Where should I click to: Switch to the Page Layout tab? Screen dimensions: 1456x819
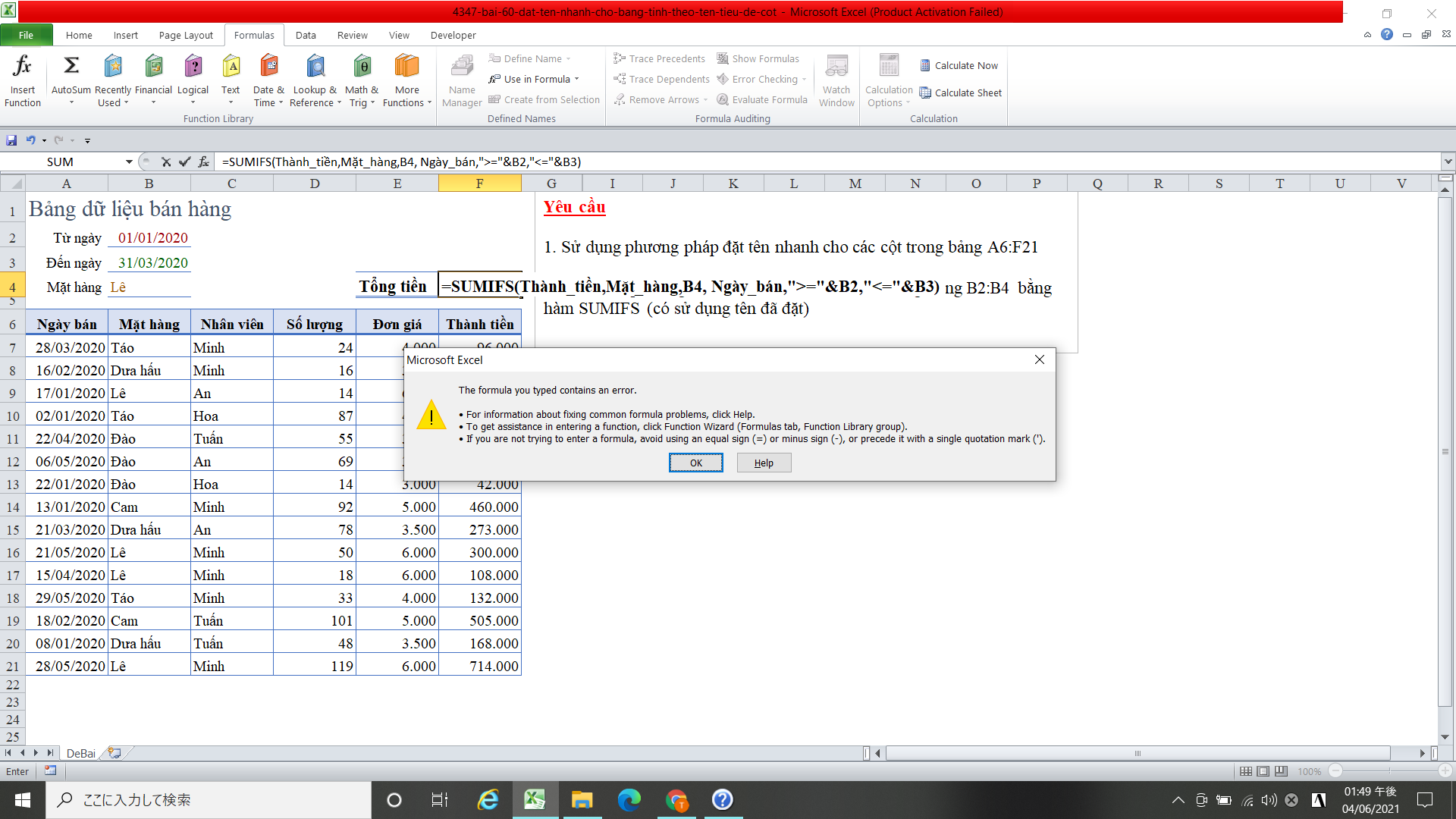click(x=186, y=35)
